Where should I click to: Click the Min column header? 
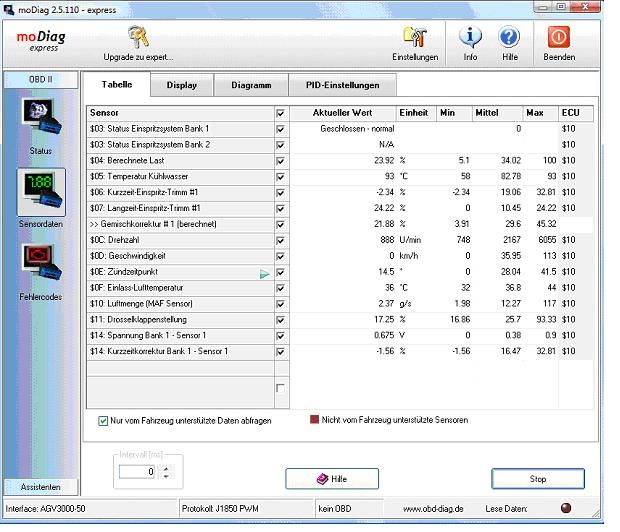tap(454, 113)
